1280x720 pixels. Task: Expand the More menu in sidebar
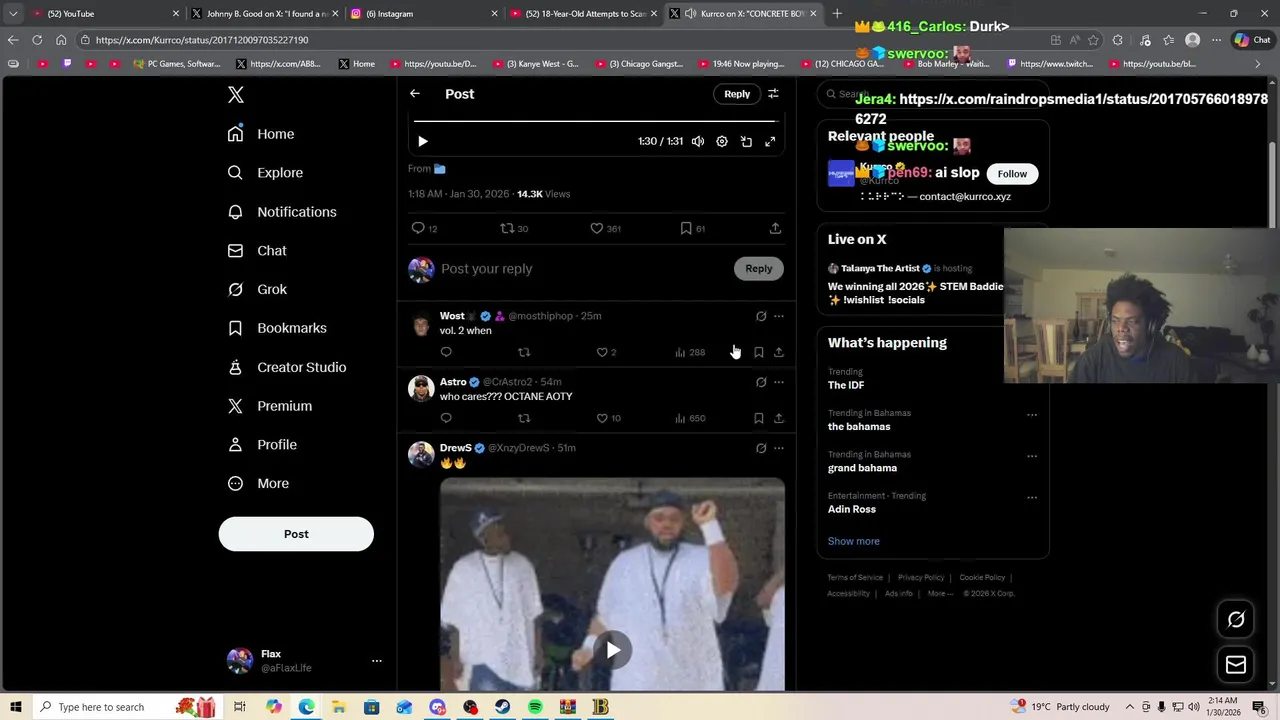point(258,484)
